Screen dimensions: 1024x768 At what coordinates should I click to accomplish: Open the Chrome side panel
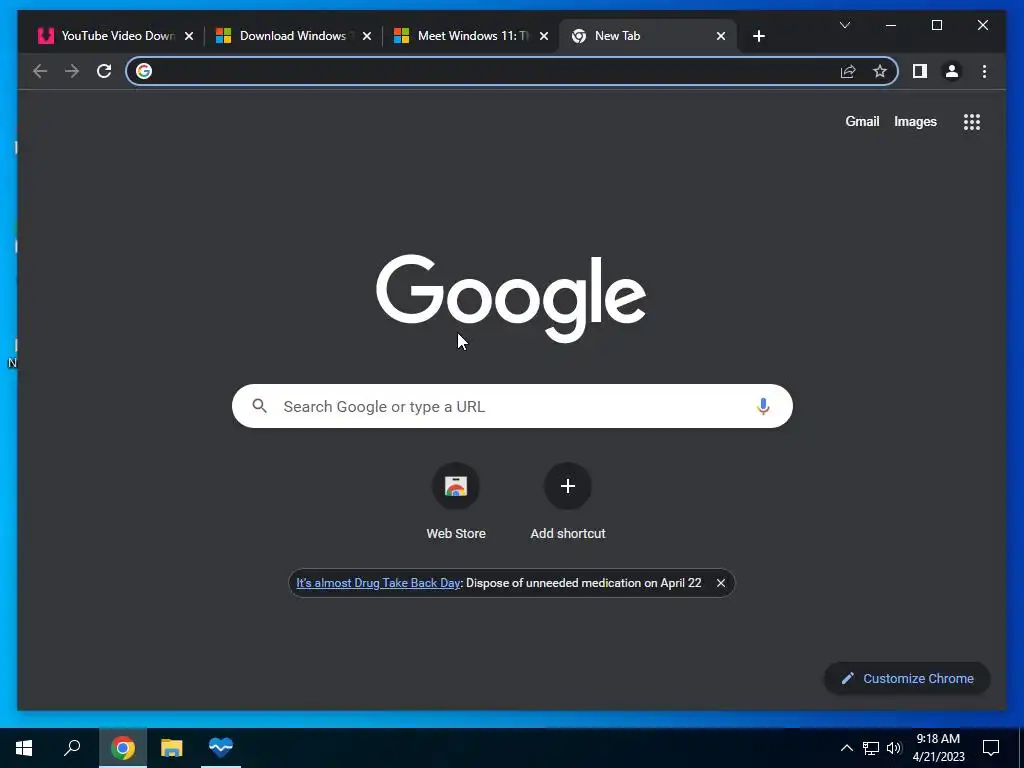coord(920,71)
